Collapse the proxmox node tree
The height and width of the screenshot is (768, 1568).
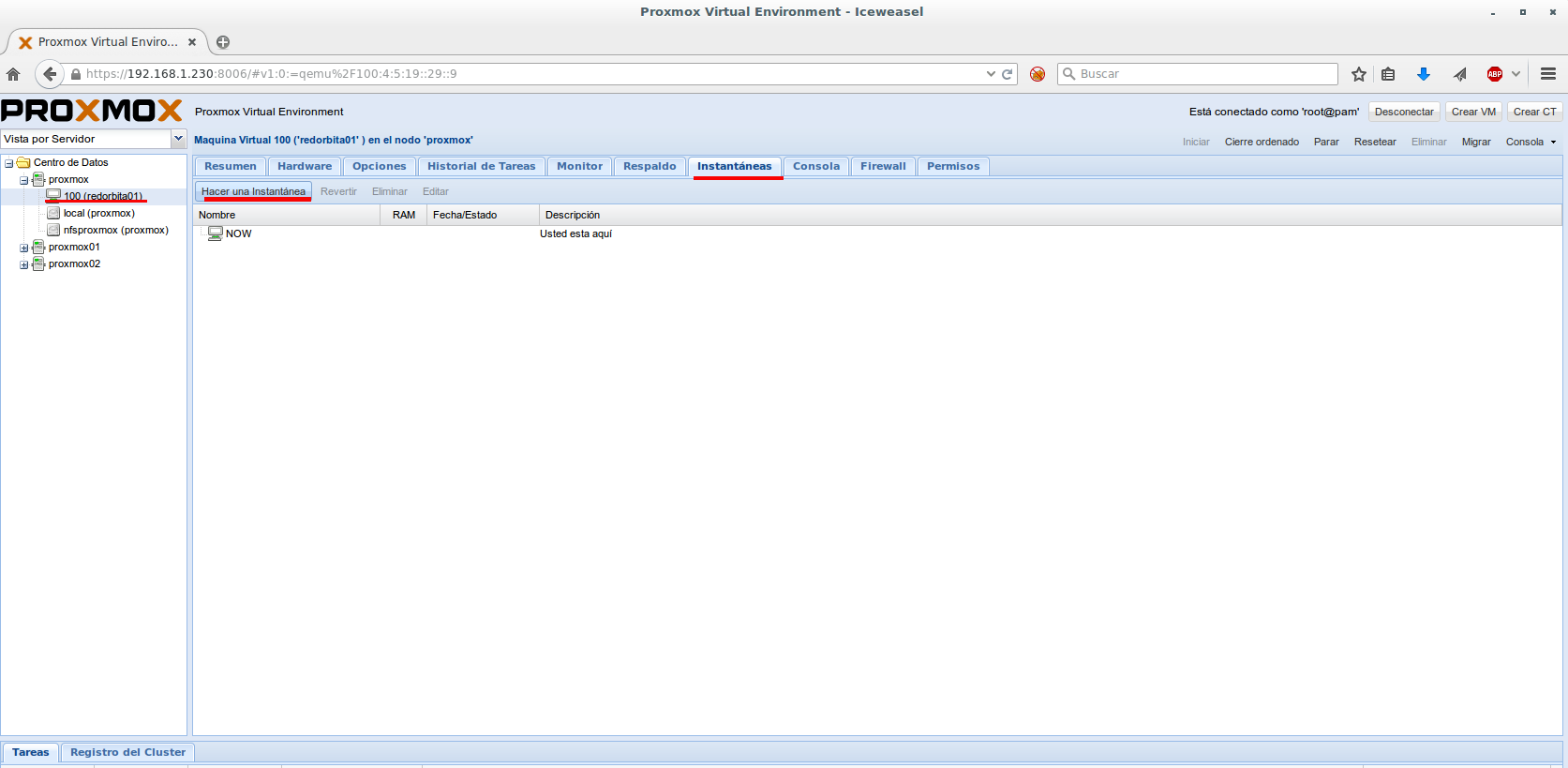pos(24,180)
